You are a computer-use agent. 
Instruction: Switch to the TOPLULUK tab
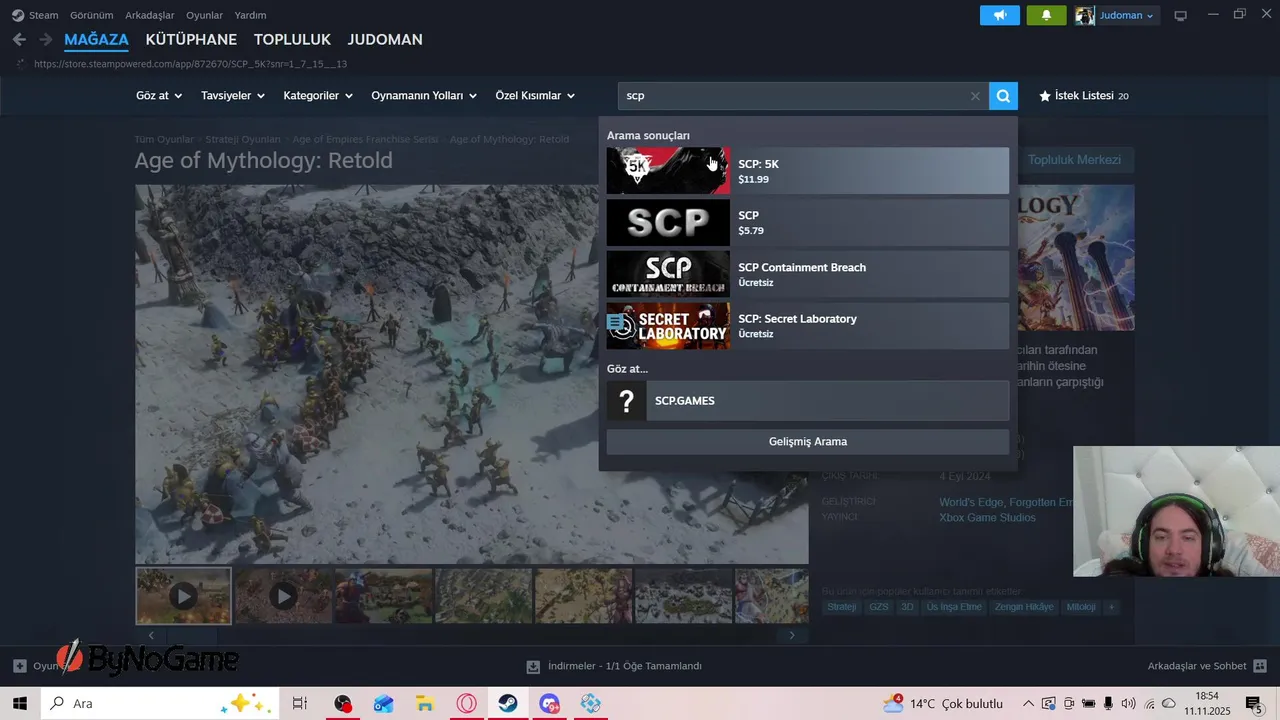tap(292, 40)
